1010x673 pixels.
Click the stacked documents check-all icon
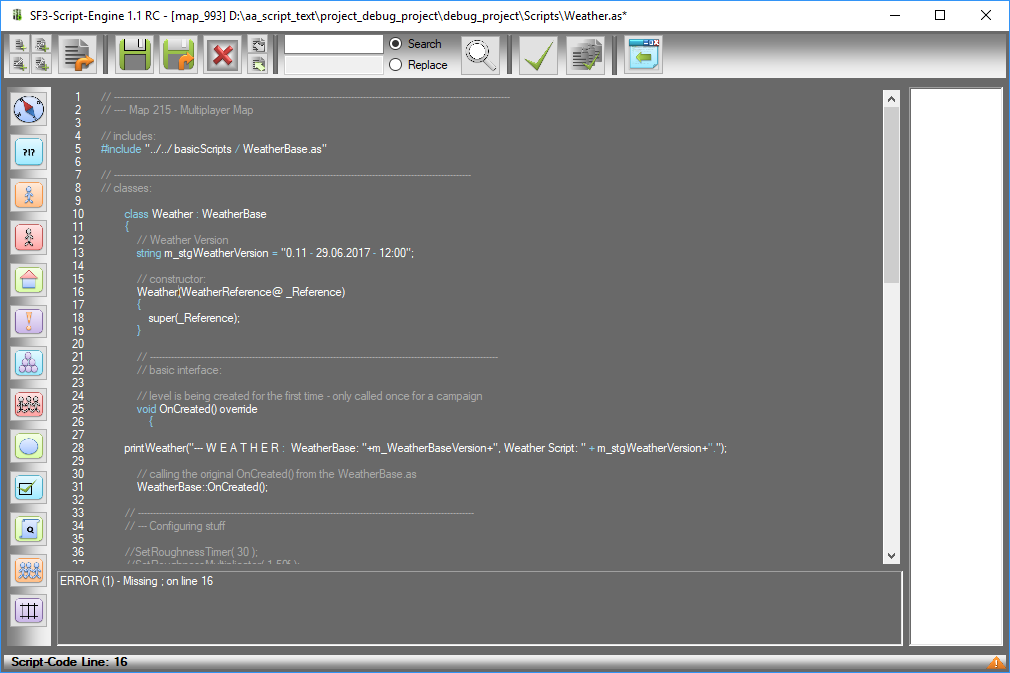586,55
